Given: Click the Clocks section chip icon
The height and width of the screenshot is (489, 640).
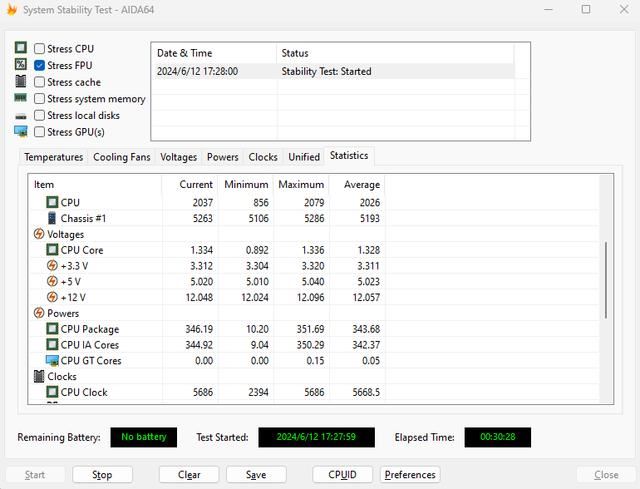Looking at the screenshot, I should coord(39,376).
